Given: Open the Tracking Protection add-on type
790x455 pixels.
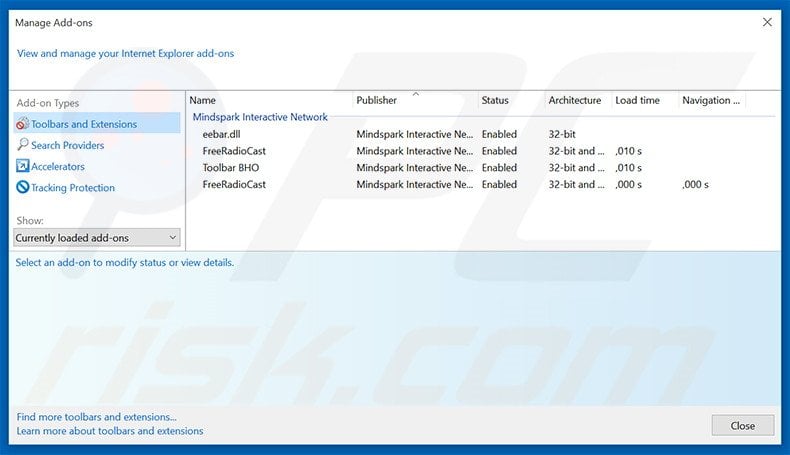Looking at the screenshot, I should 73,187.
